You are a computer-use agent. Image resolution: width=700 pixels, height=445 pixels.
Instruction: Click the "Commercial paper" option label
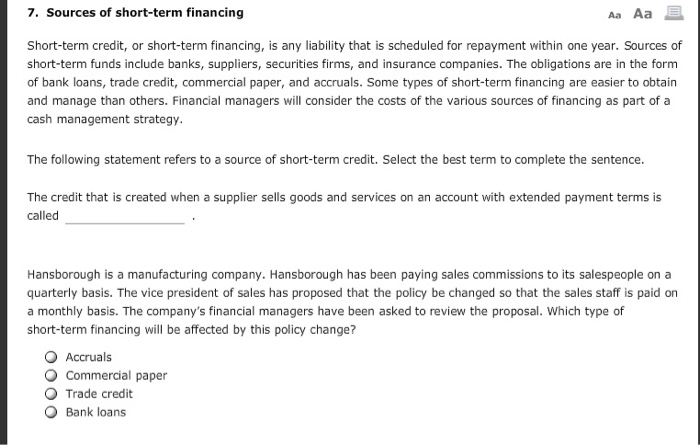[116, 376]
